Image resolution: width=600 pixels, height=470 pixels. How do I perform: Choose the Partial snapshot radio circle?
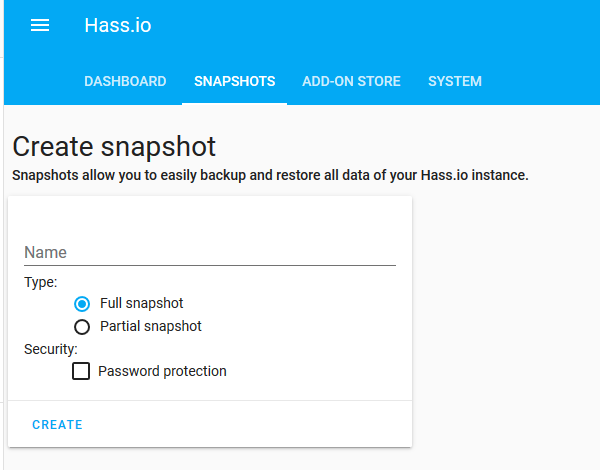point(82,327)
